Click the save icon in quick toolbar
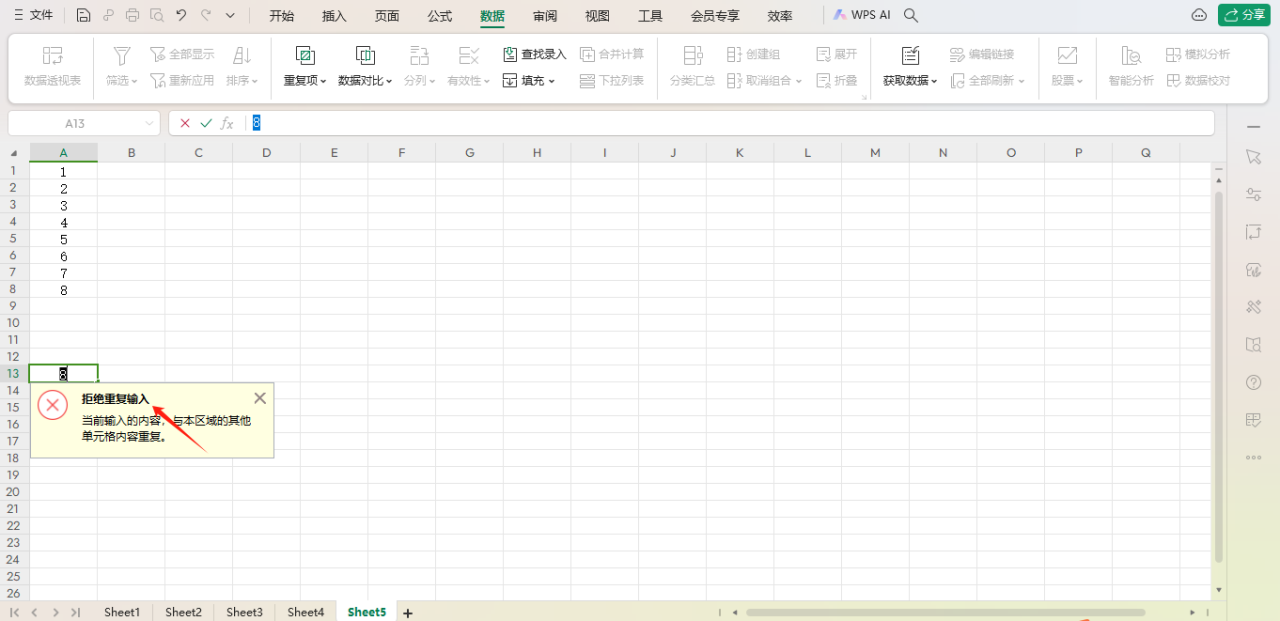The width and height of the screenshot is (1280, 621). [x=83, y=16]
